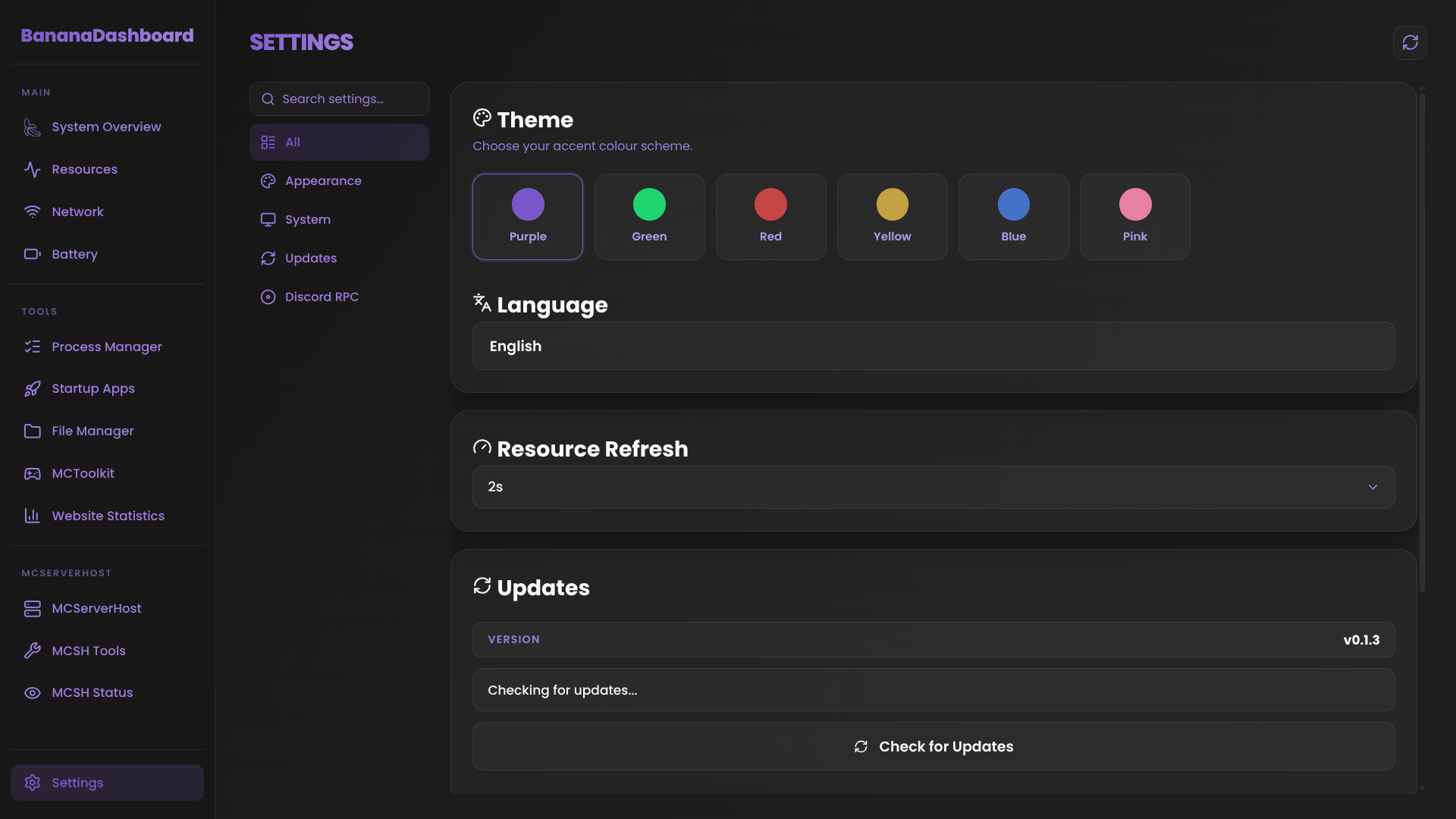Open Process Manager

click(107, 347)
